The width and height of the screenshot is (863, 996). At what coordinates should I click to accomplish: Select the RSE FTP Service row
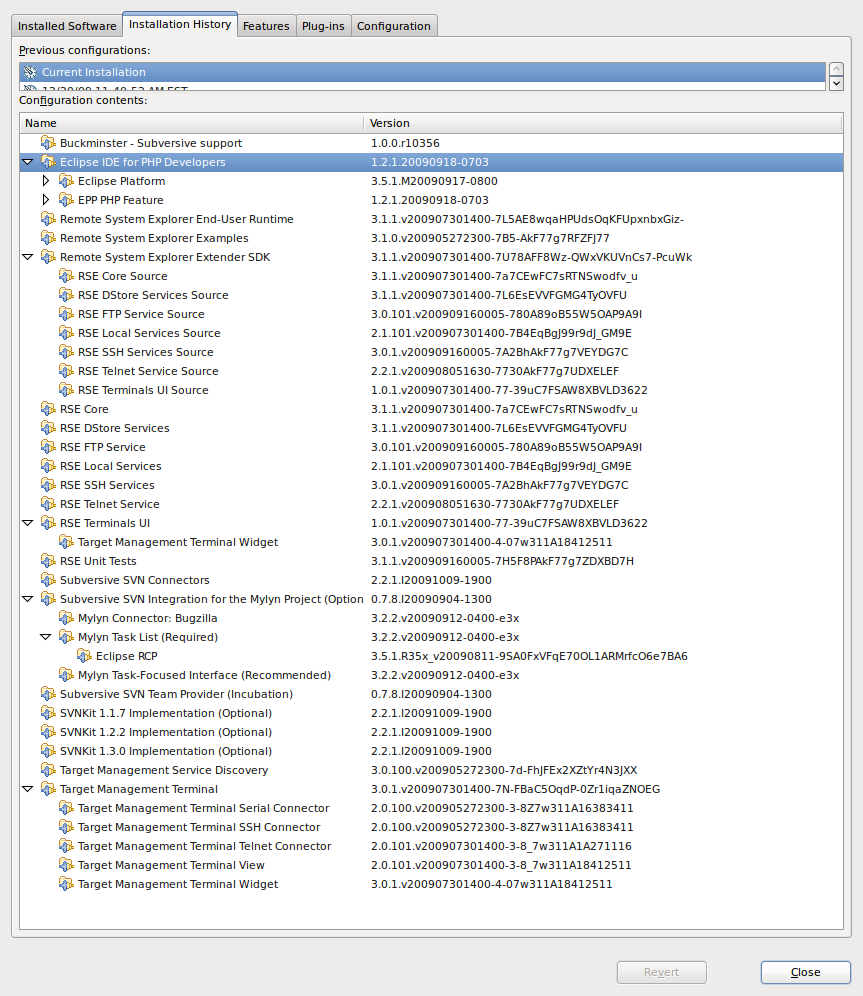(431, 447)
